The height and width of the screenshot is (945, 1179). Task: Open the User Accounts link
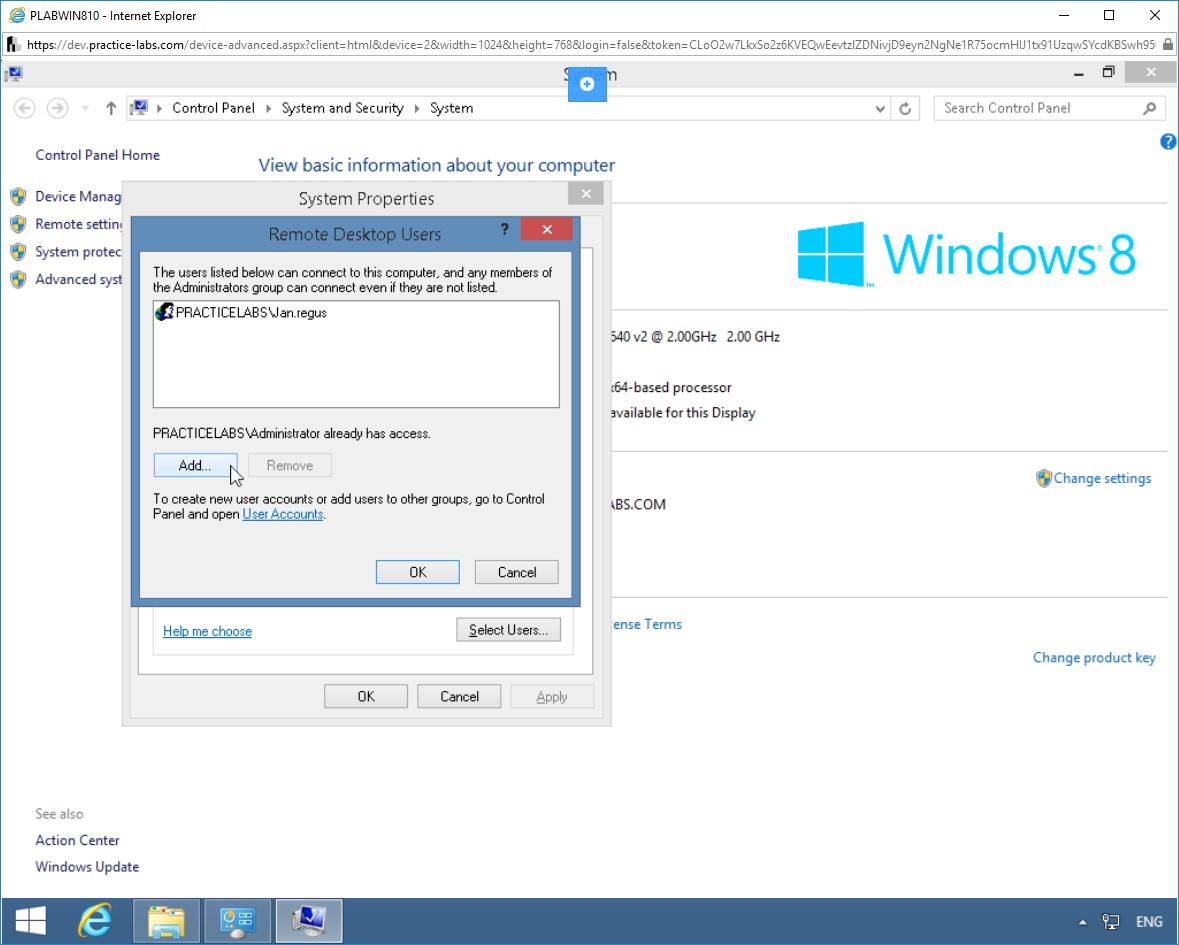[283, 514]
